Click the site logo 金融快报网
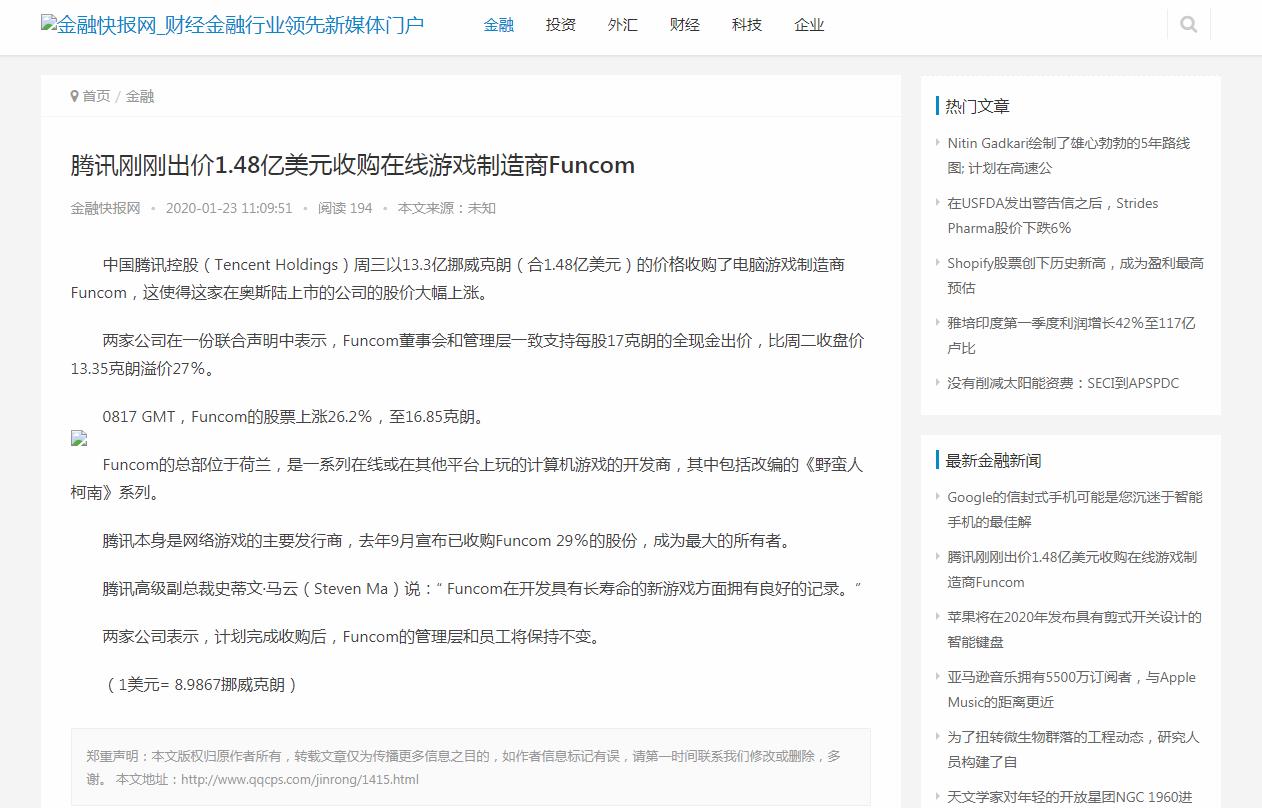1262x808 pixels. 232,25
